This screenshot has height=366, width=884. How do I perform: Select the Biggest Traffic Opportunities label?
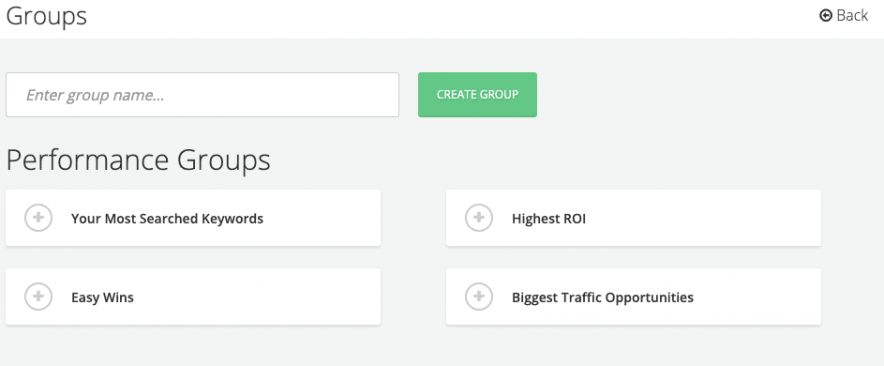tap(603, 297)
